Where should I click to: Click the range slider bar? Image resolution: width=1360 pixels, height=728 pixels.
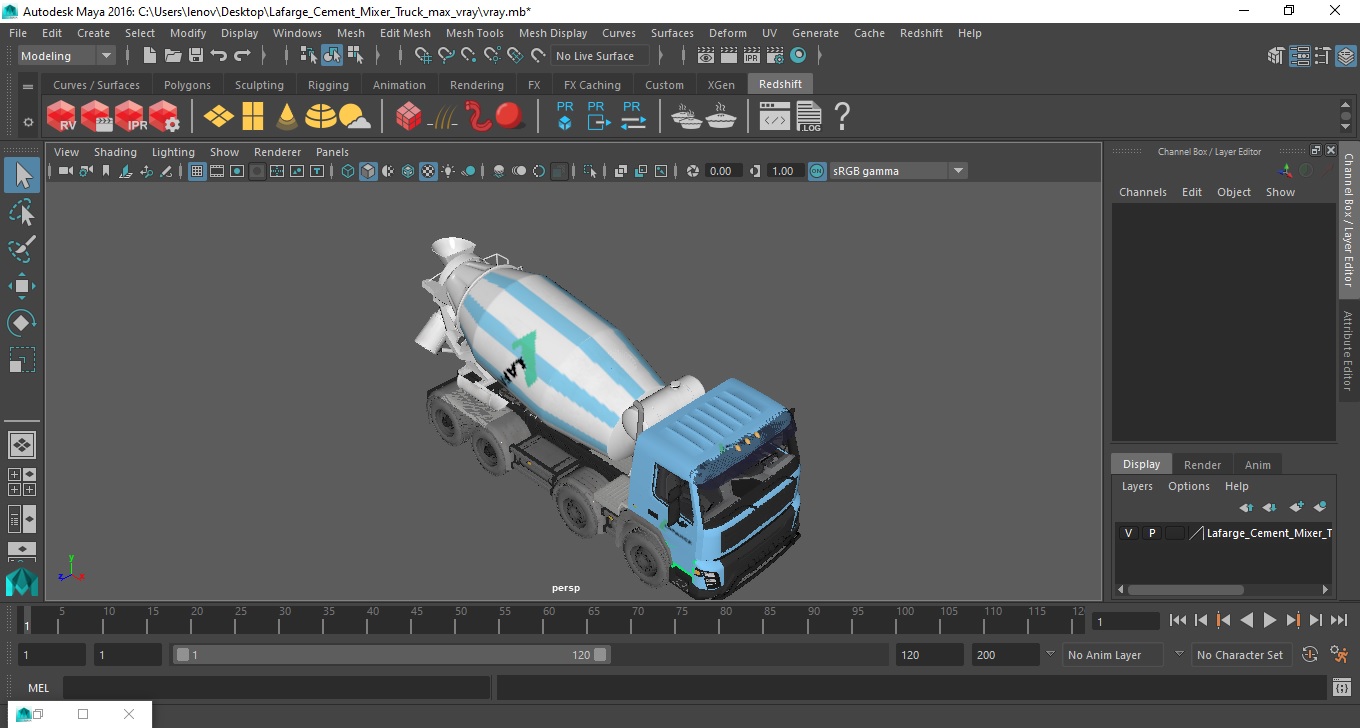(391, 655)
